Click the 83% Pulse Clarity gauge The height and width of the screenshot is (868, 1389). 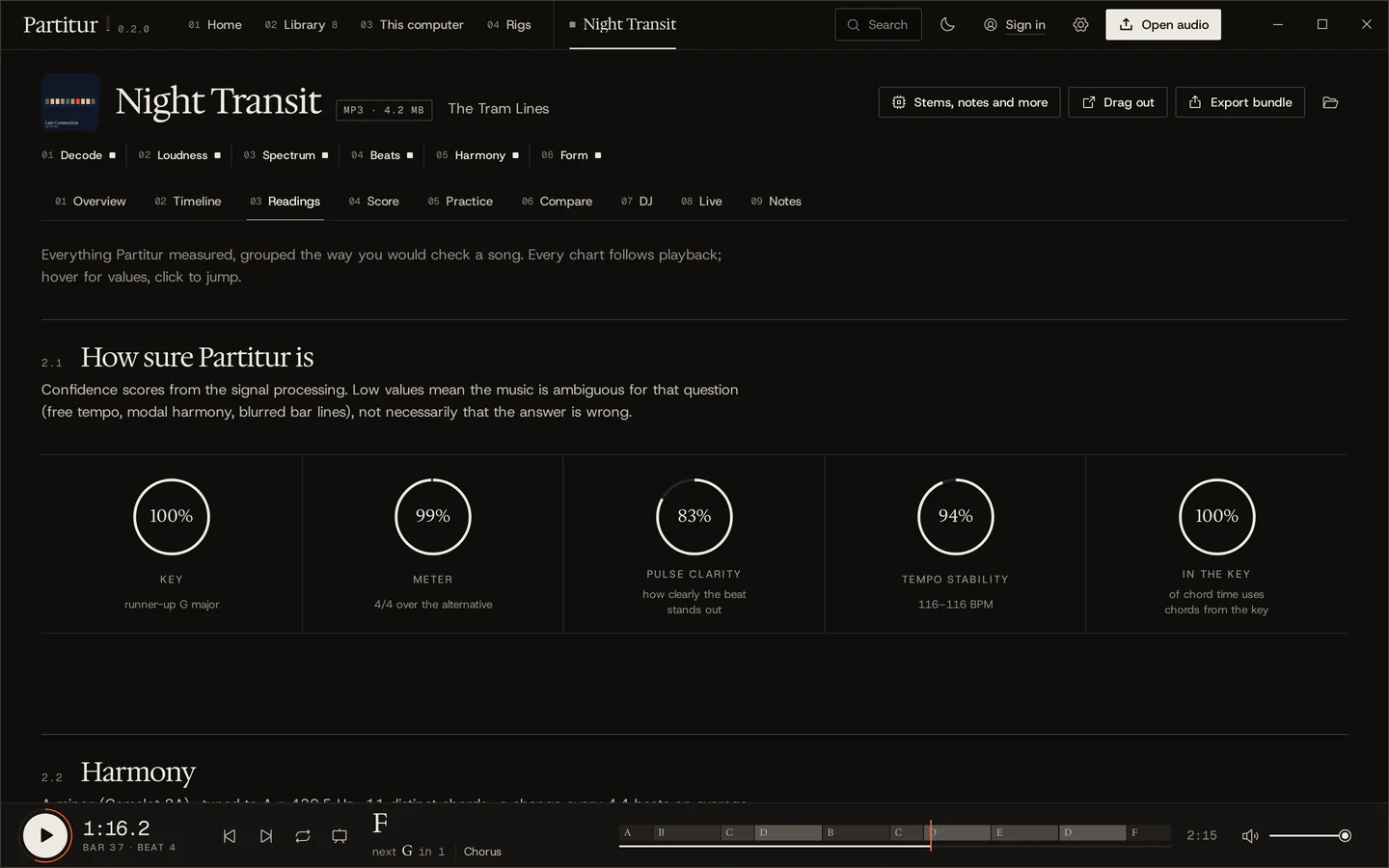pos(694,517)
